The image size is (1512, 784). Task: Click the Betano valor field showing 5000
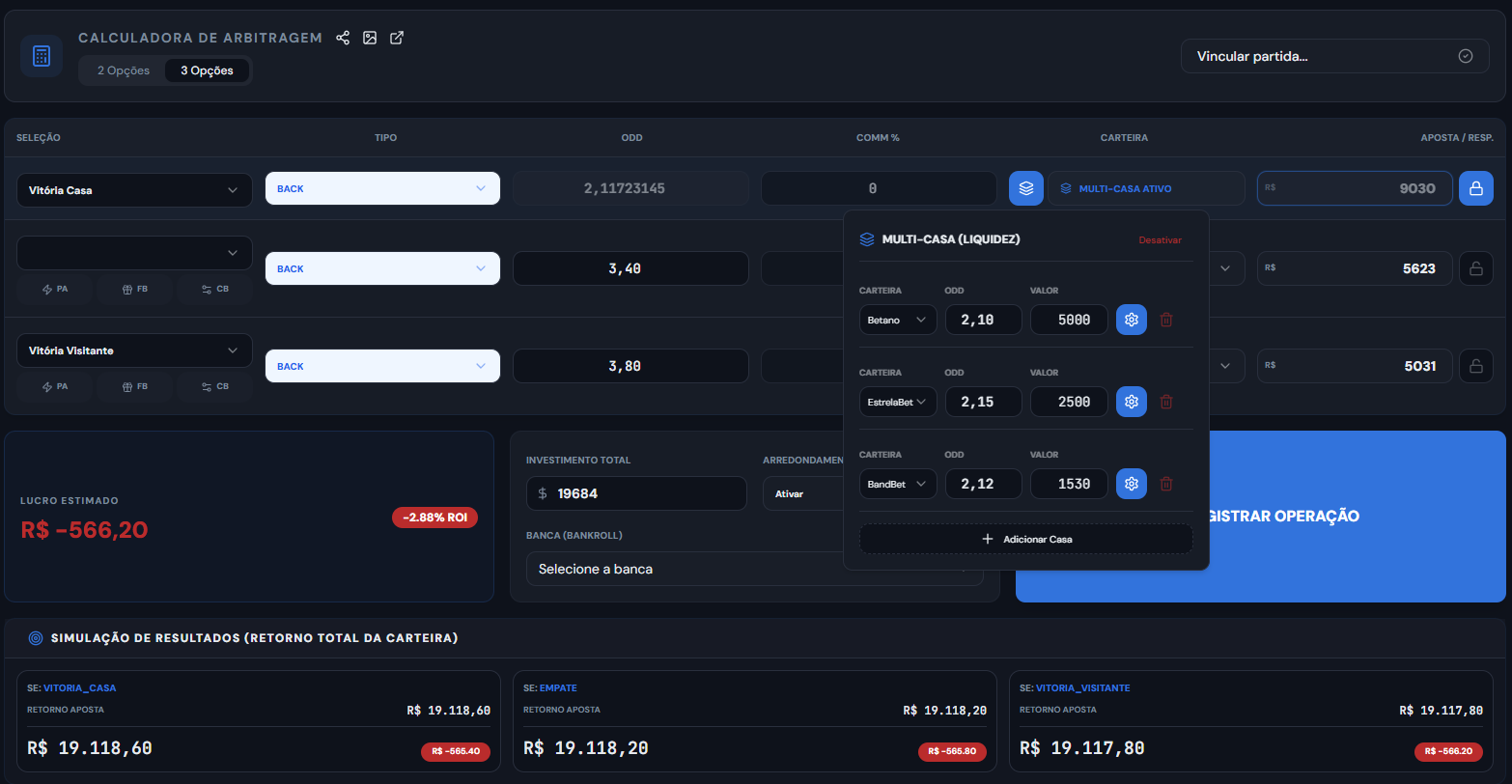click(x=1069, y=320)
